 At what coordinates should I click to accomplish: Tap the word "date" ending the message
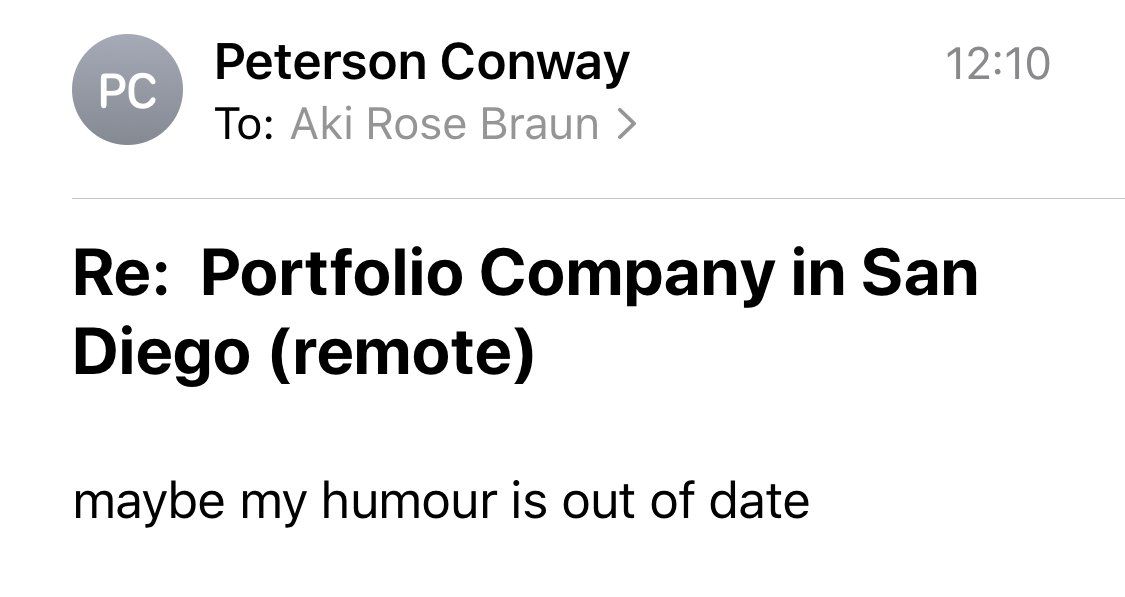[759, 499]
